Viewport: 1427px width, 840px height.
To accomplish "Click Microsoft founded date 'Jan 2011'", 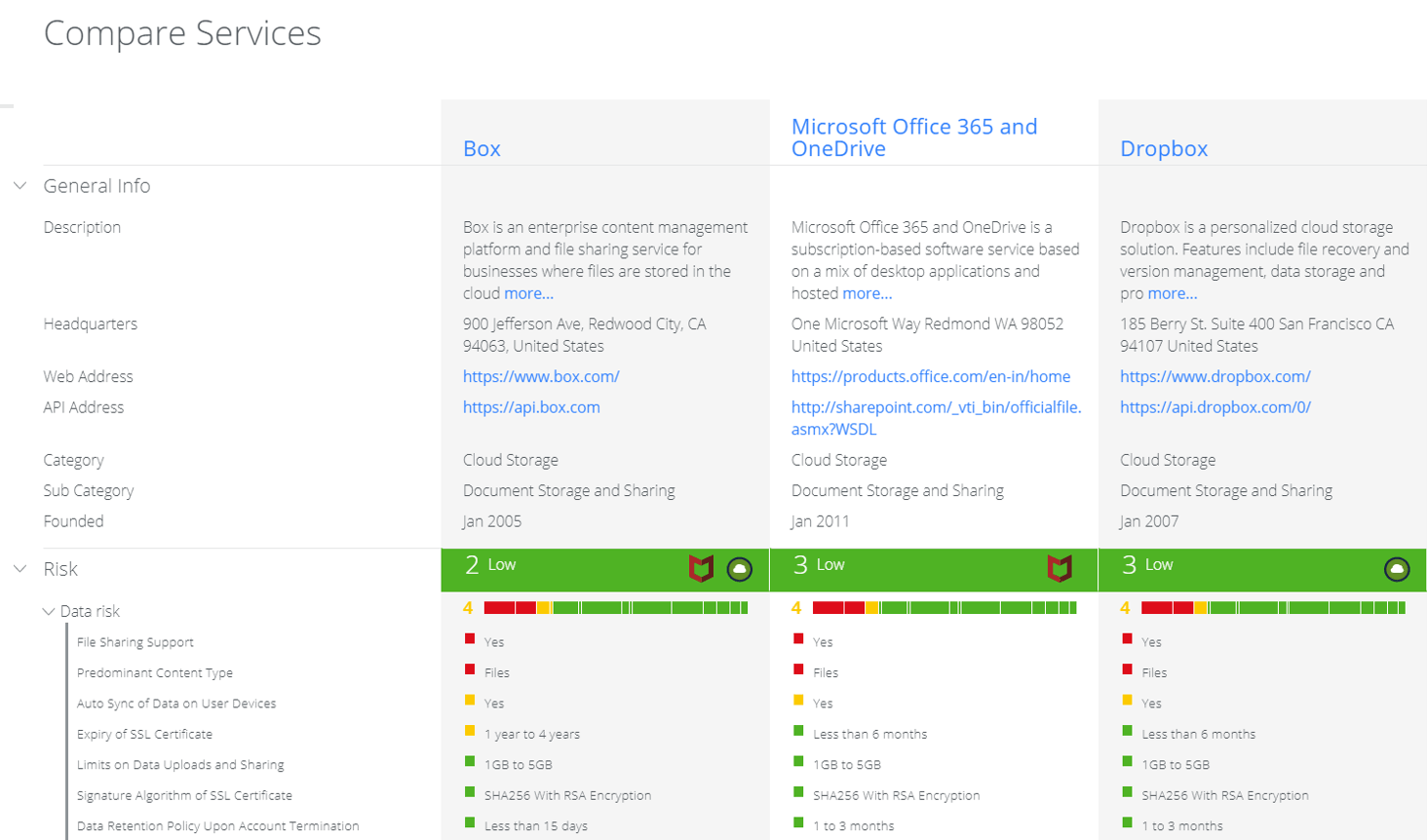I will pos(820,521).
